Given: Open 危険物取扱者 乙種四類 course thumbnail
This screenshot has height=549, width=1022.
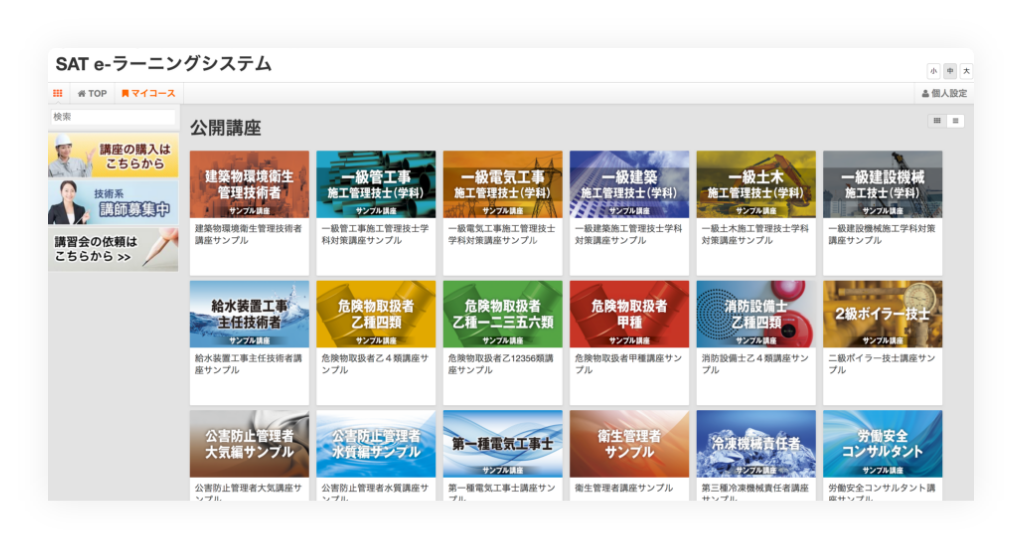Looking at the screenshot, I should point(376,313).
